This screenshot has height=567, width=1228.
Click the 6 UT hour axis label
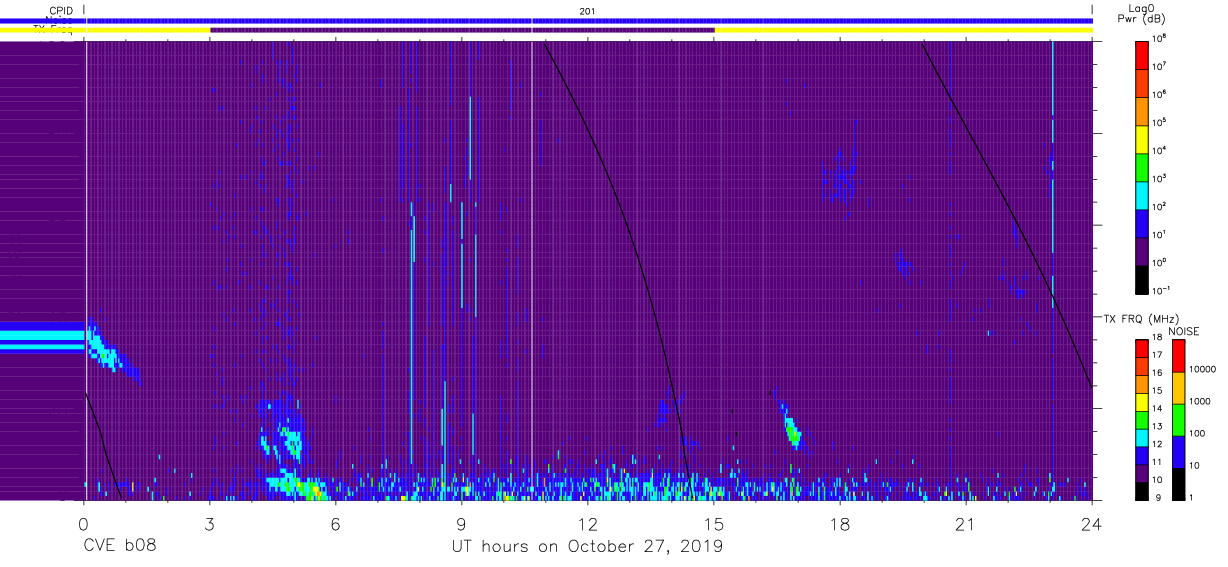pyautogui.click(x=336, y=523)
